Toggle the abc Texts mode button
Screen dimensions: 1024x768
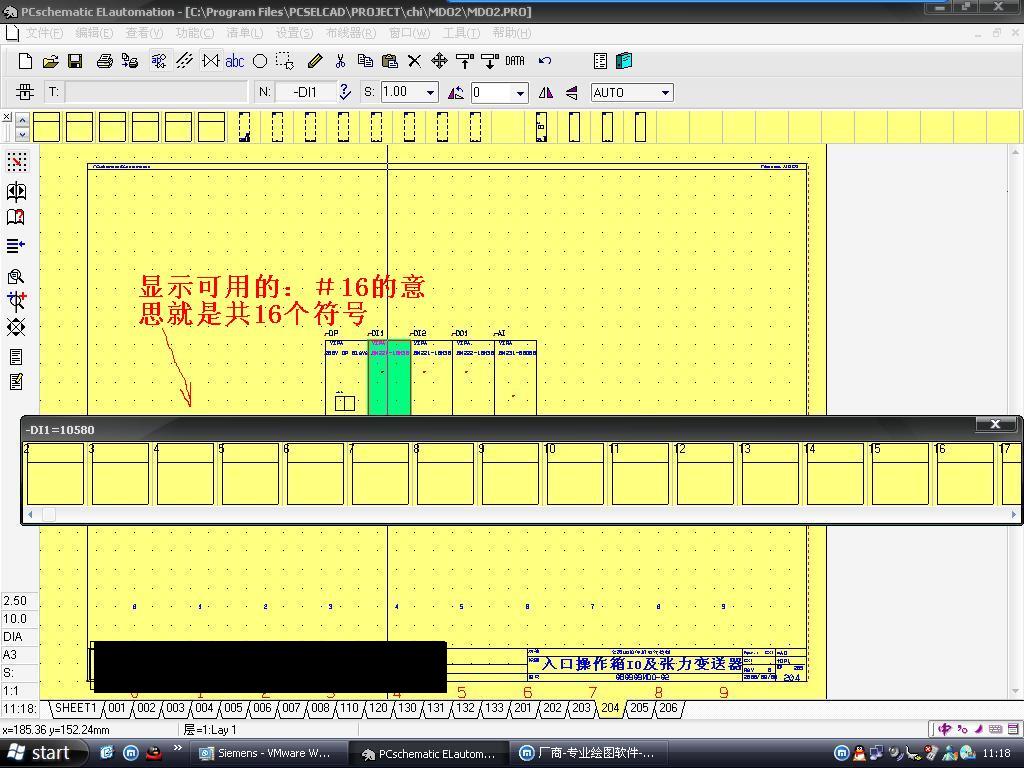pyautogui.click(x=234, y=61)
